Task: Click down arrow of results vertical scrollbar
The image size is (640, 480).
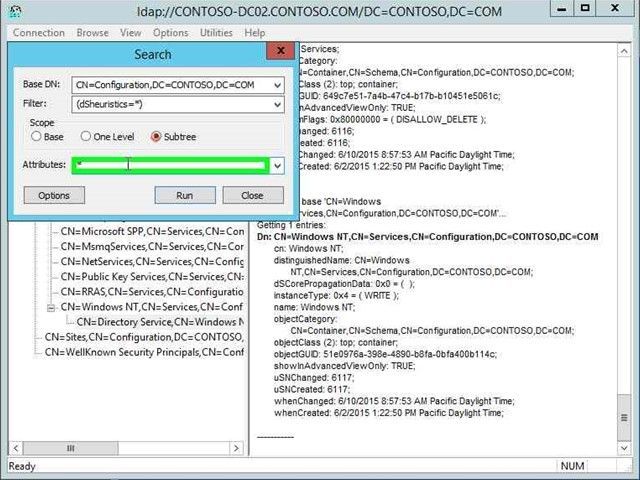Action: 624,449
